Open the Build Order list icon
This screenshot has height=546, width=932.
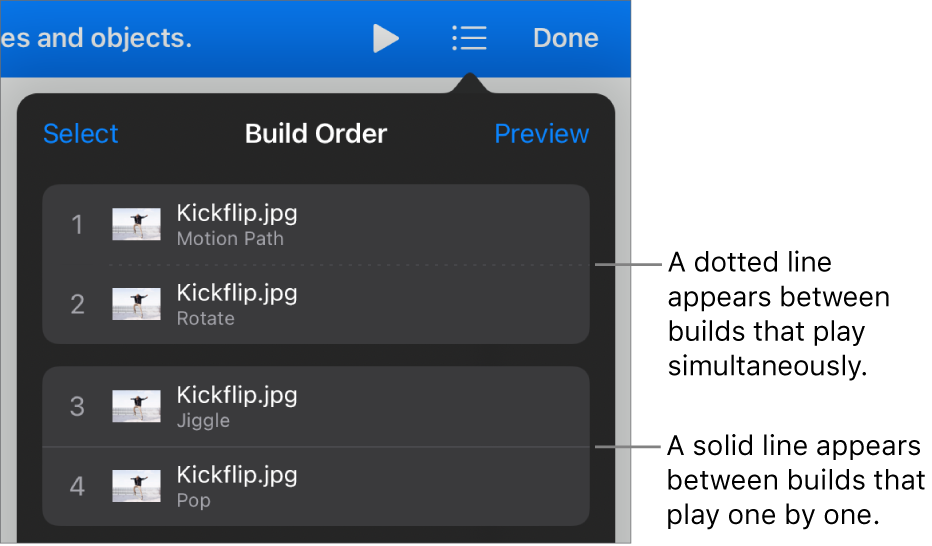click(469, 39)
